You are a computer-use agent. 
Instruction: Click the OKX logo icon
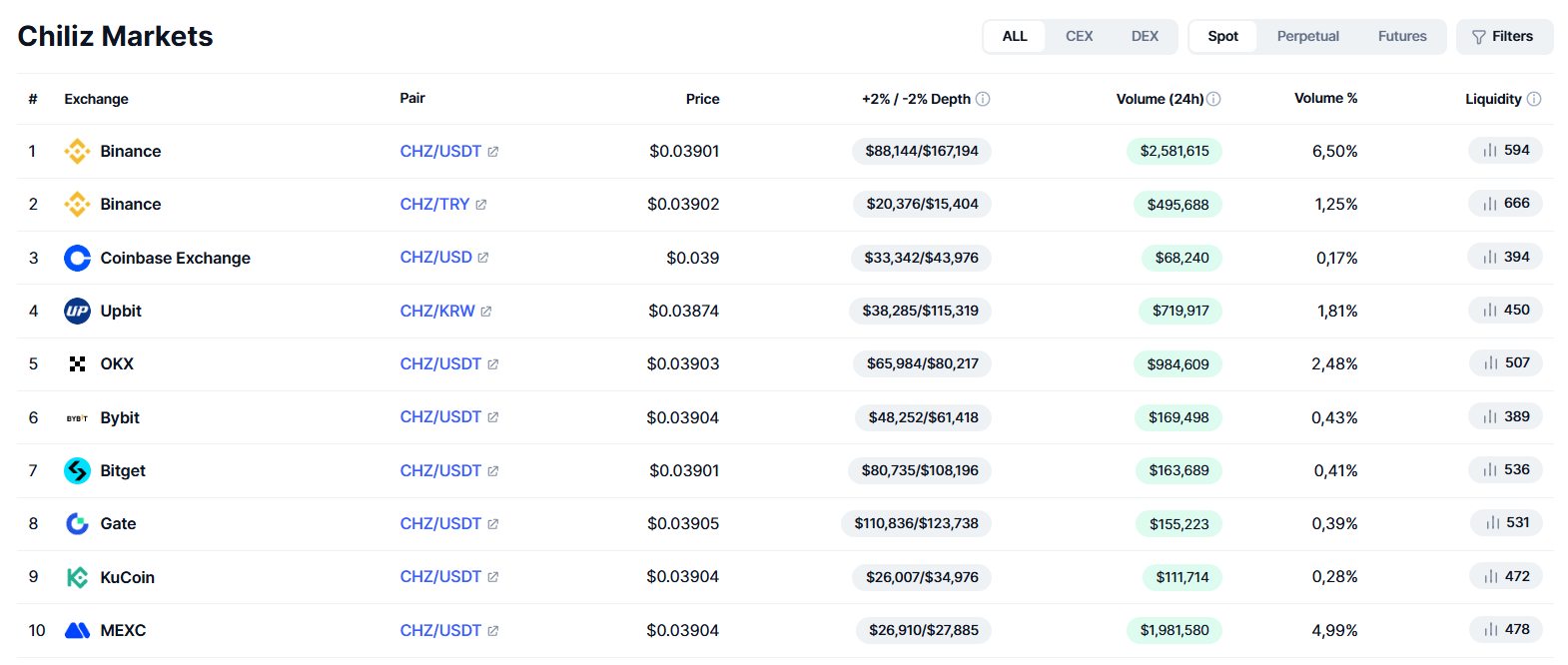[77, 363]
